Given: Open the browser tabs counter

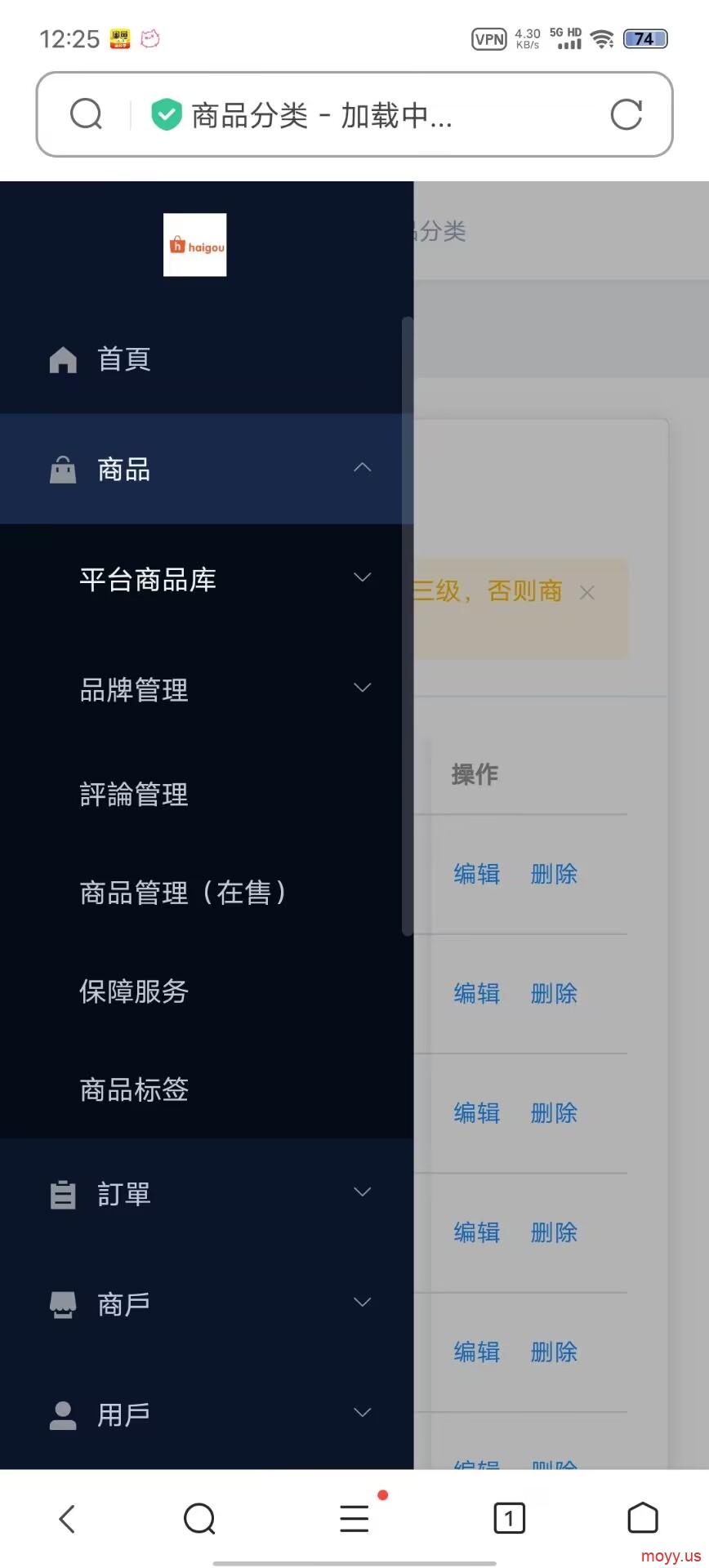Looking at the screenshot, I should pyautogui.click(x=510, y=1518).
